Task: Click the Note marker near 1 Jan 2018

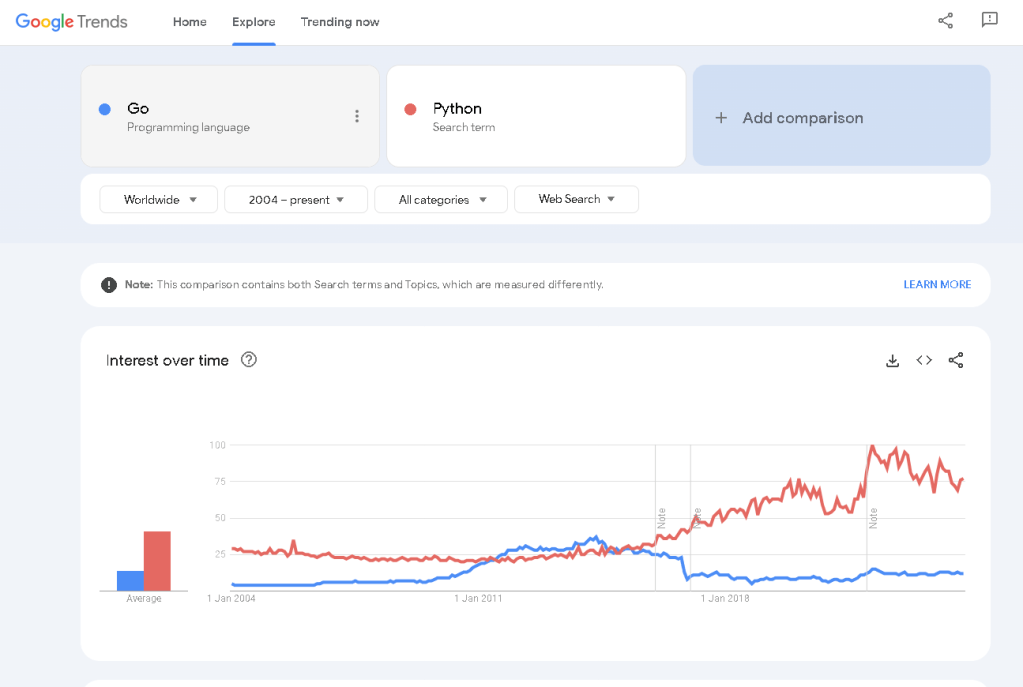Action: pos(697,518)
